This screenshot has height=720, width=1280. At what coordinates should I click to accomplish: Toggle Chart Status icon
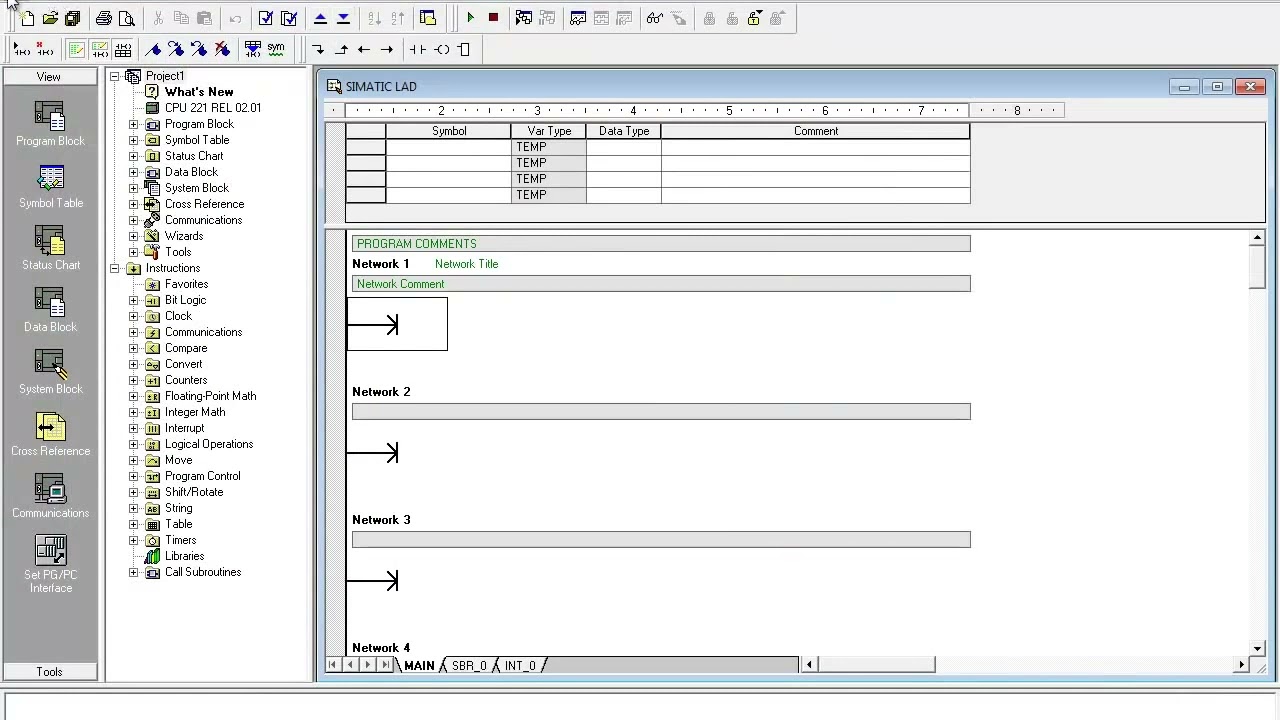tap(578, 18)
